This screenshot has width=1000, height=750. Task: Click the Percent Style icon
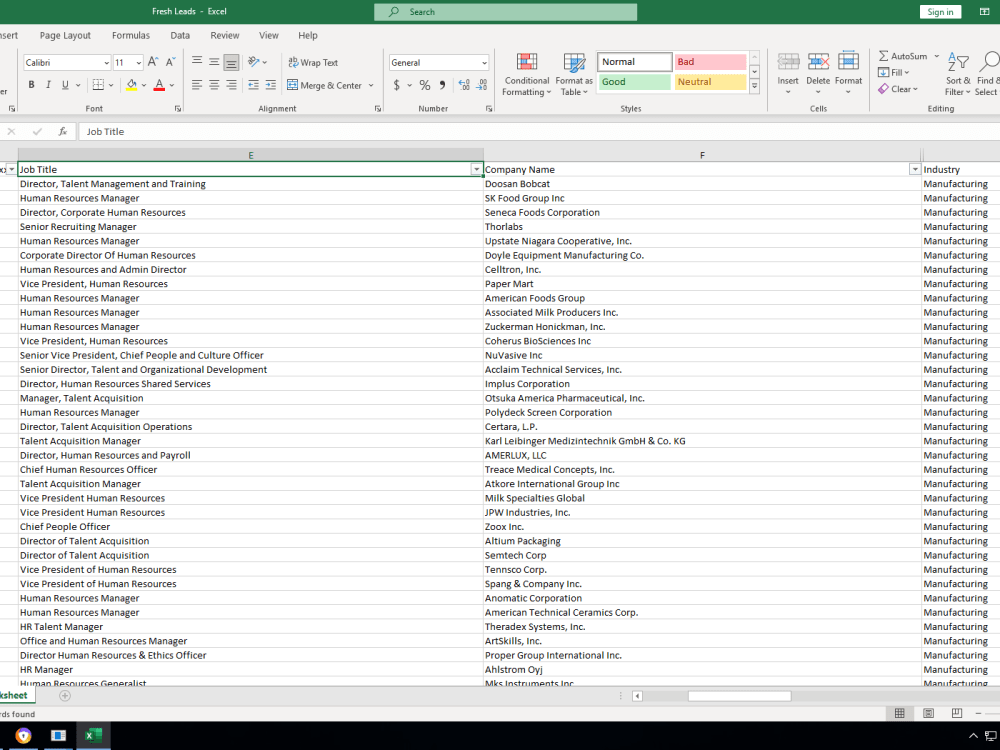coord(425,85)
